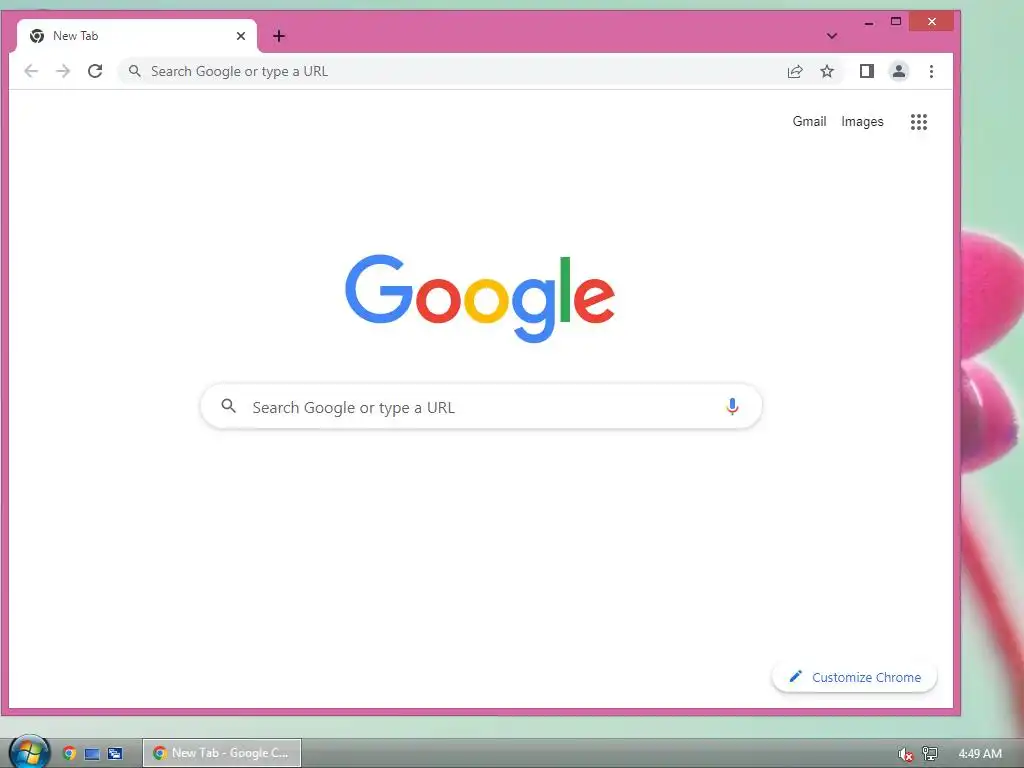Expand the tab search dropdown arrow
This screenshot has width=1024, height=768.
point(831,36)
